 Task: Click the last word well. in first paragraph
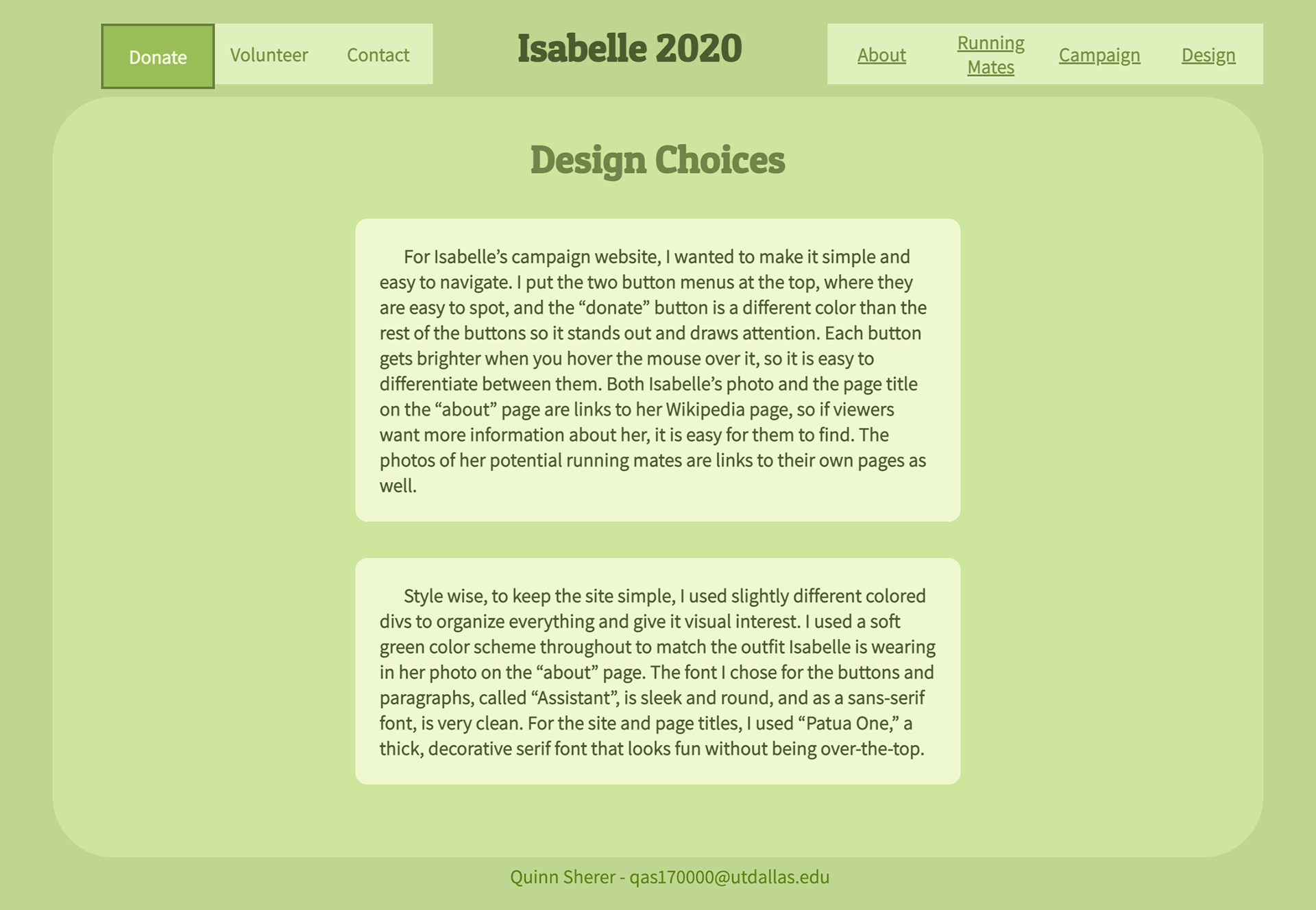pyautogui.click(x=398, y=486)
